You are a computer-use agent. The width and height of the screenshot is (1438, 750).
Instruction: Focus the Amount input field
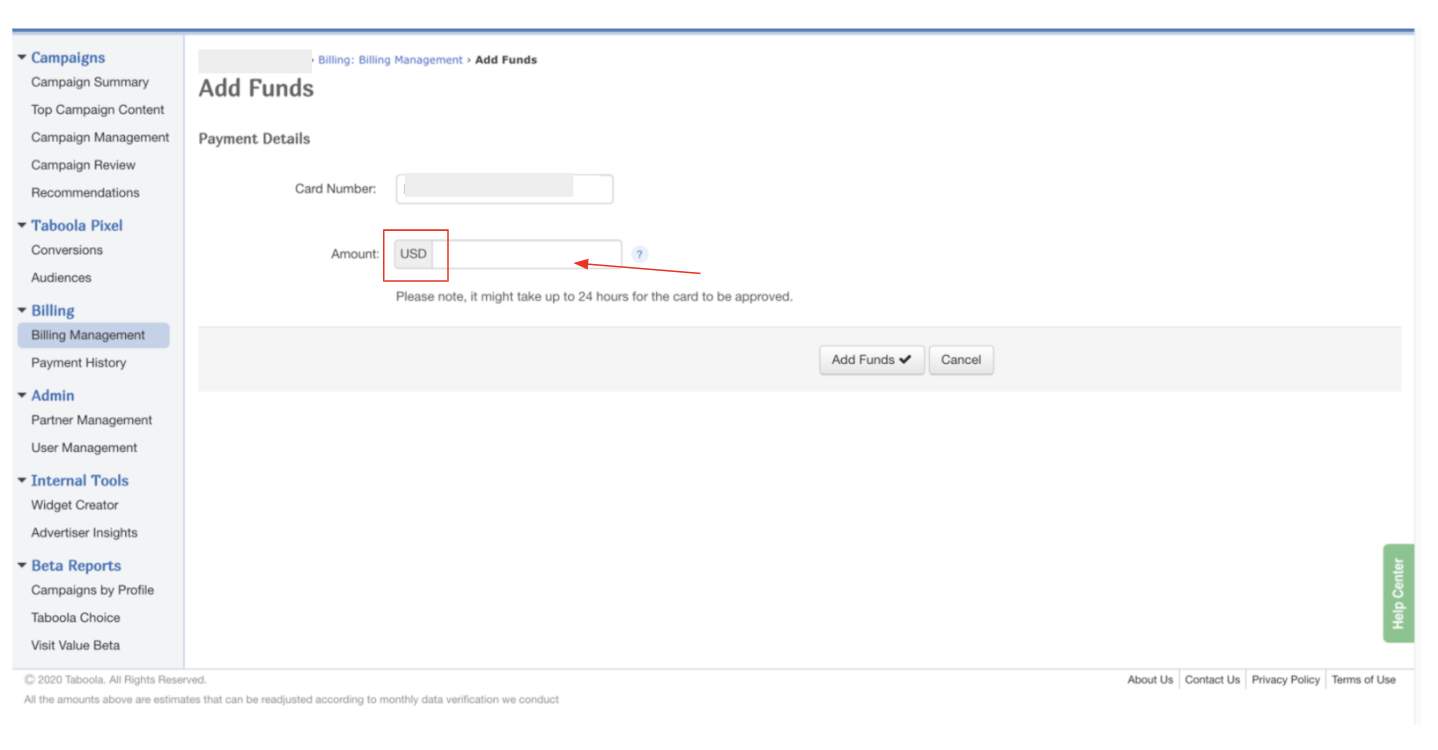(527, 254)
